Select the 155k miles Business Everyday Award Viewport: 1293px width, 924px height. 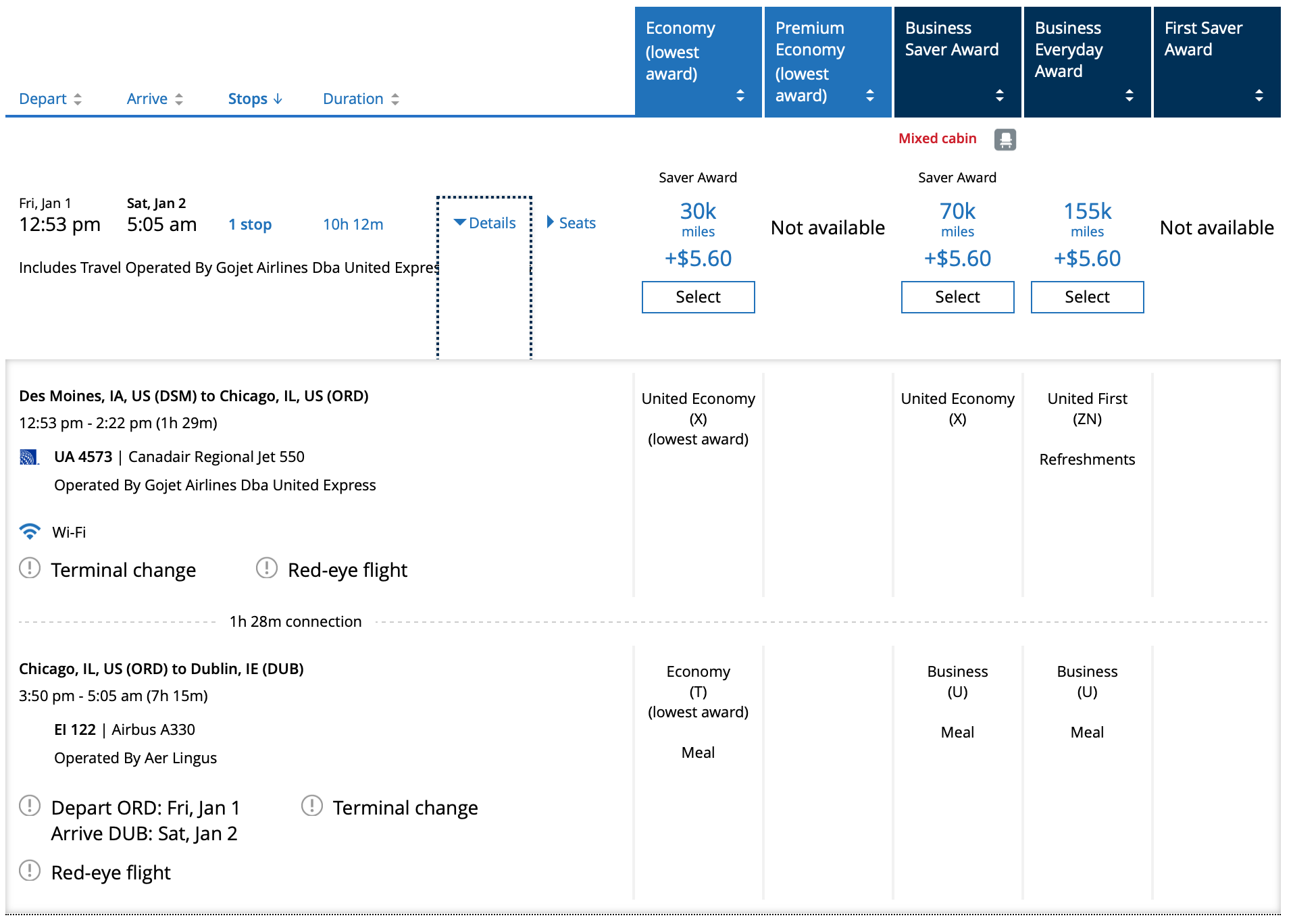1086,297
